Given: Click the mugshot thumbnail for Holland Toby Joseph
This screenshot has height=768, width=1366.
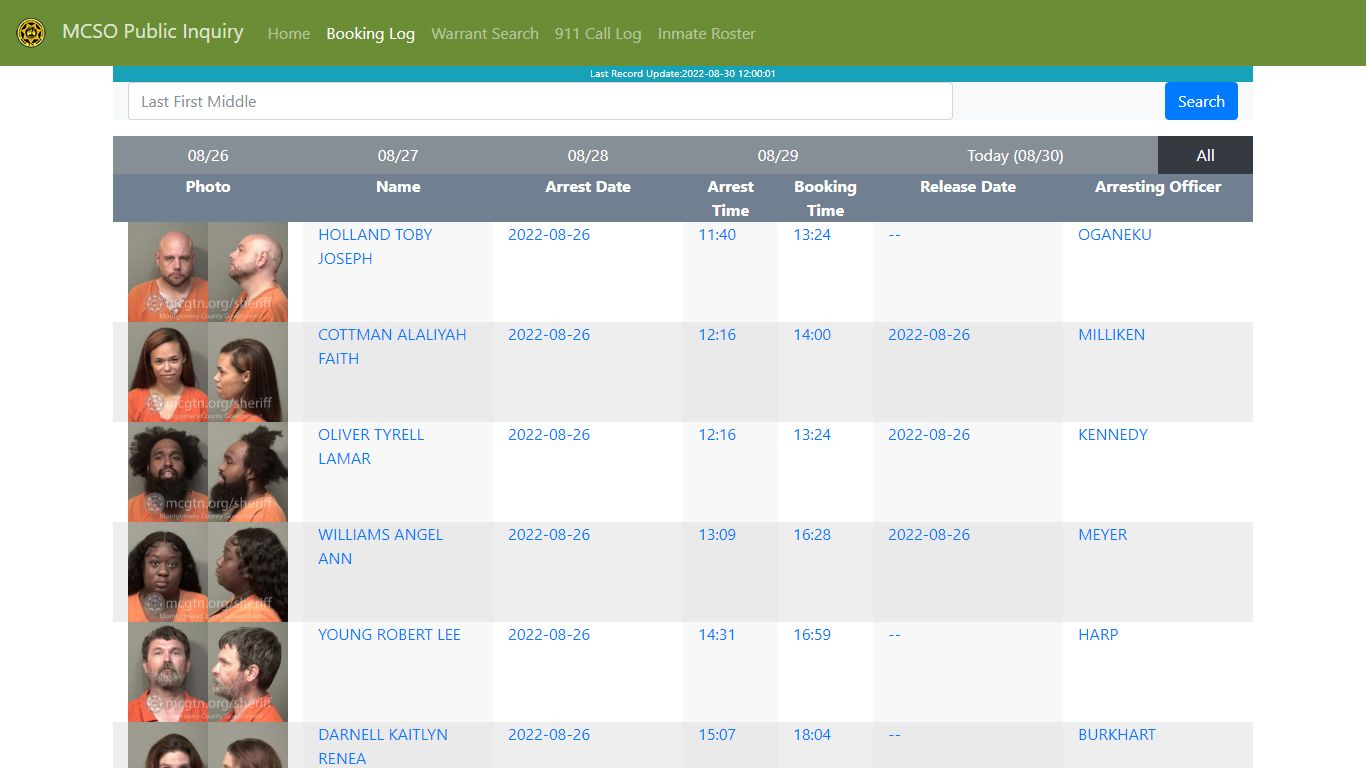Looking at the screenshot, I should (x=208, y=272).
